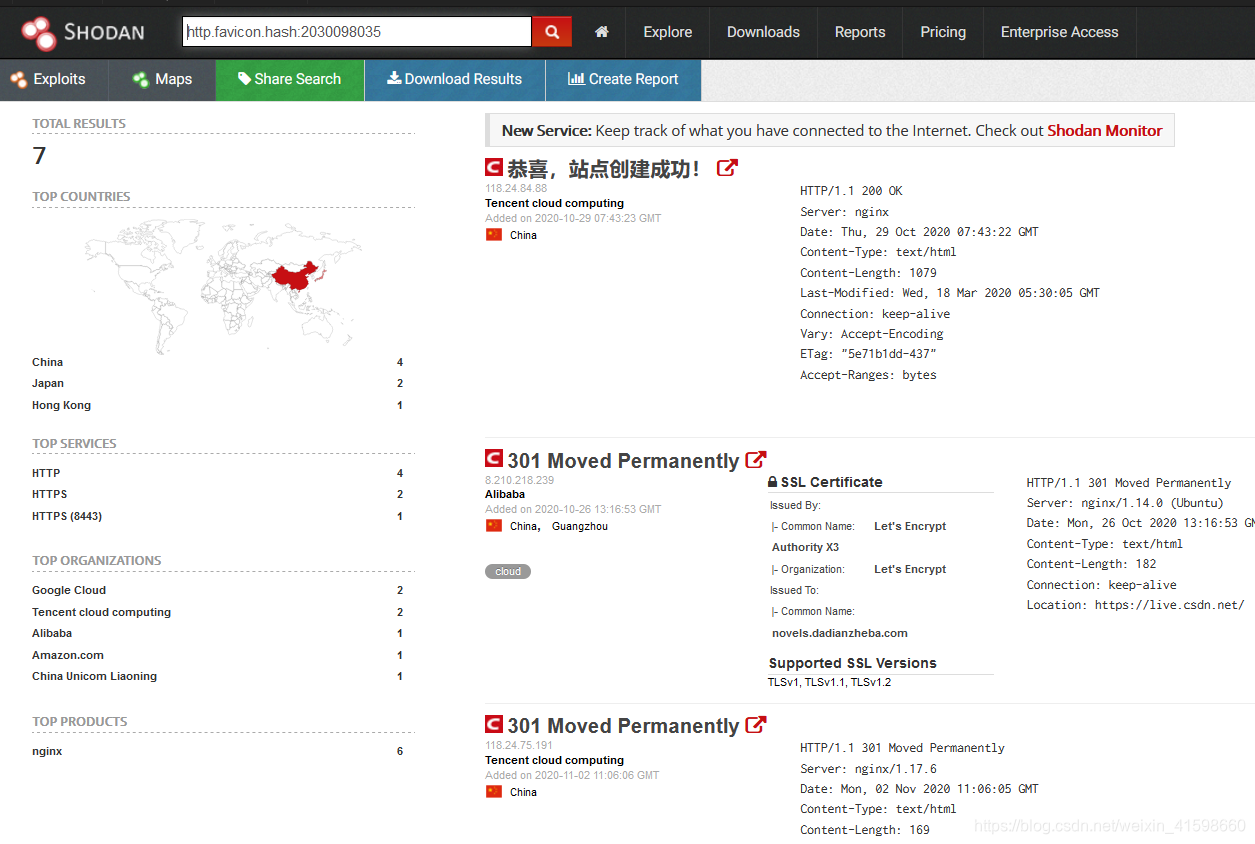Go to the home icon
The height and width of the screenshot is (844, 1255).
pos(602,32)
